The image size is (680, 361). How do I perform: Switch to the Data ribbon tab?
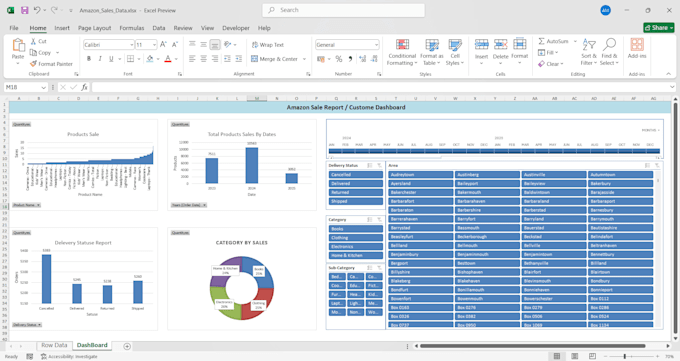coord(159,28)
